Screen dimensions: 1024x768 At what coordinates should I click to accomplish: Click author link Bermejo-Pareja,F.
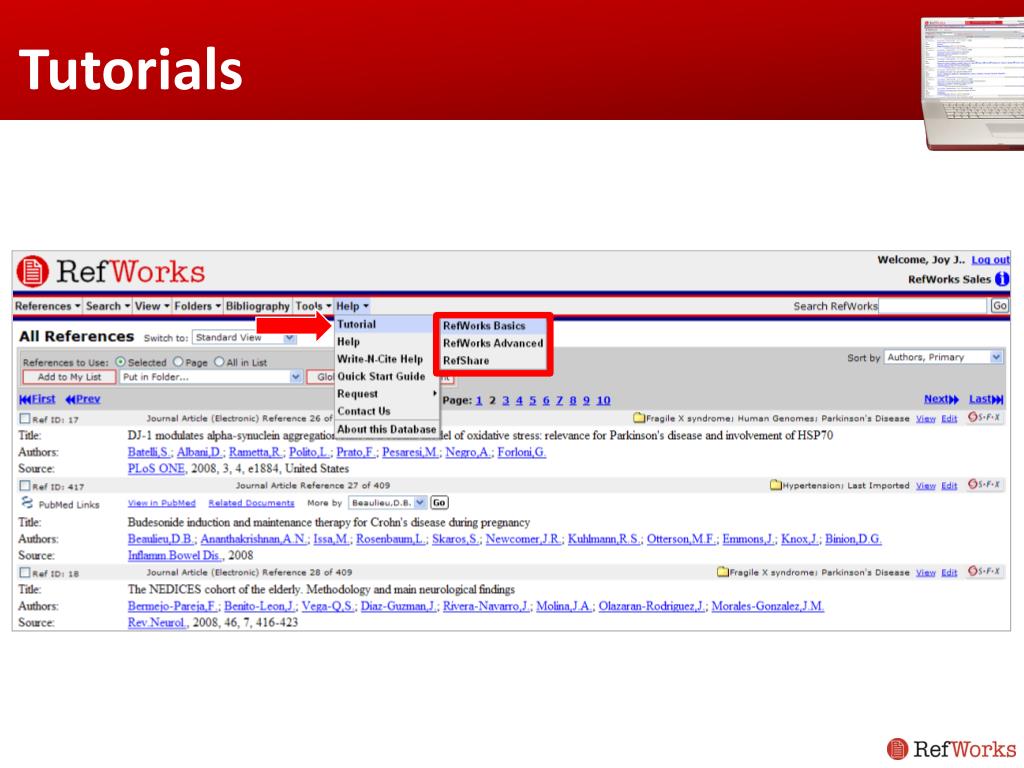[x=173, y=606]
